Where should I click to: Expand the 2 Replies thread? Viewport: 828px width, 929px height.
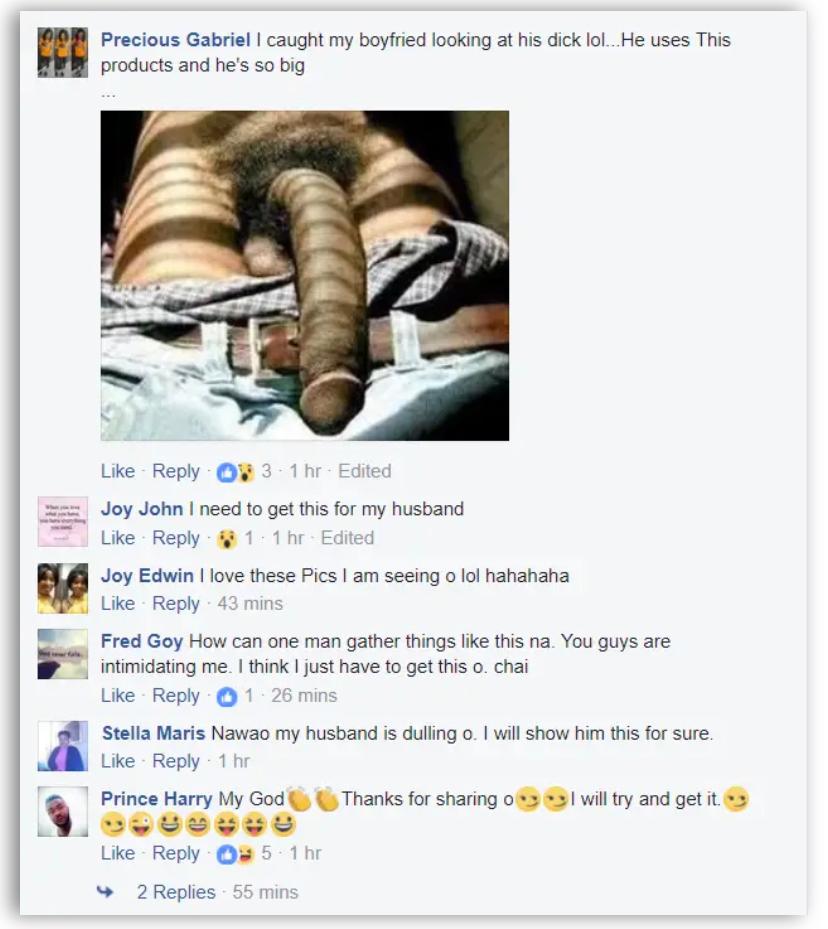(x=176, y=892)
